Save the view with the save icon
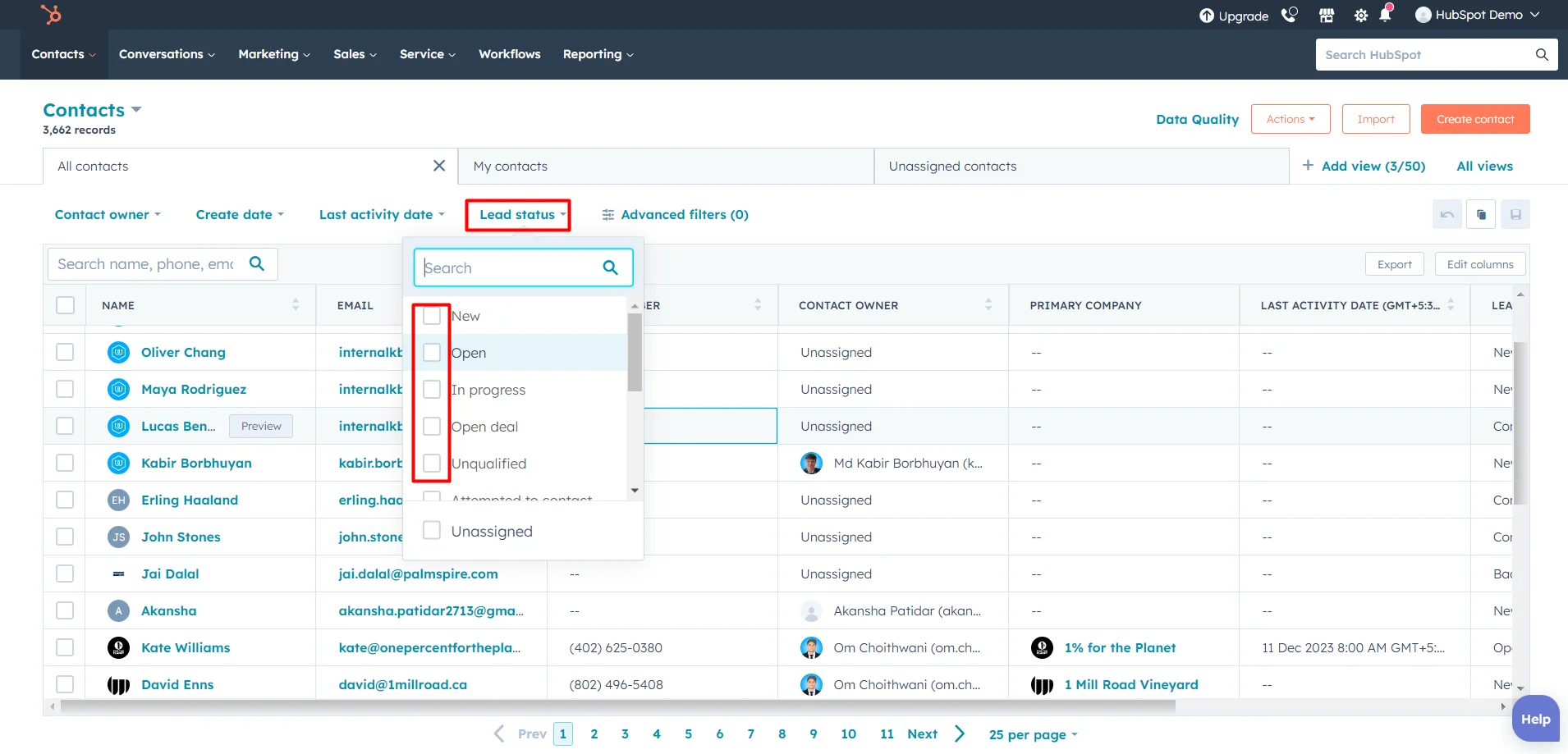This screenshot has width=1568, height=754. pos(1517,214)
